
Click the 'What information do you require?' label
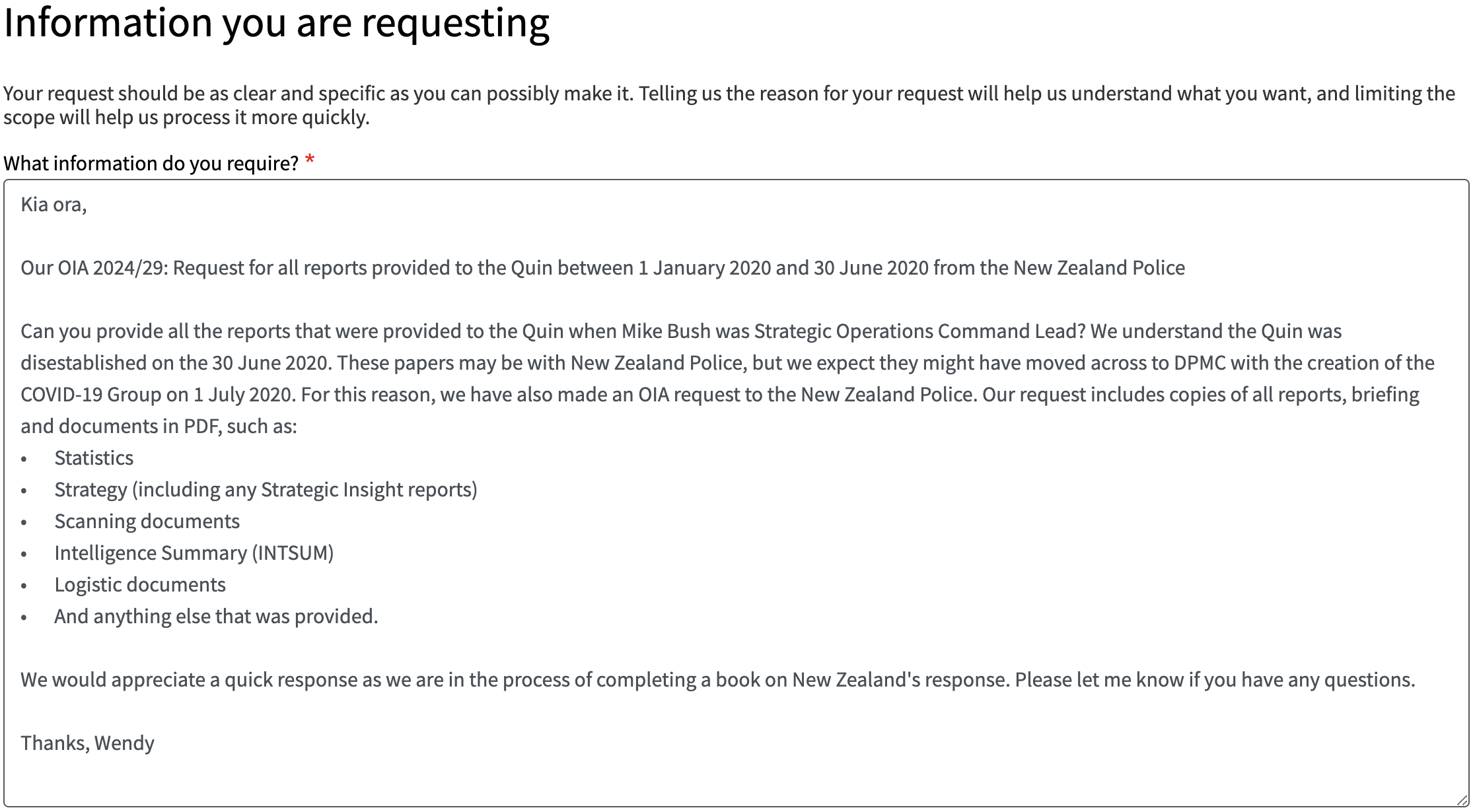(x=151, y=163)
